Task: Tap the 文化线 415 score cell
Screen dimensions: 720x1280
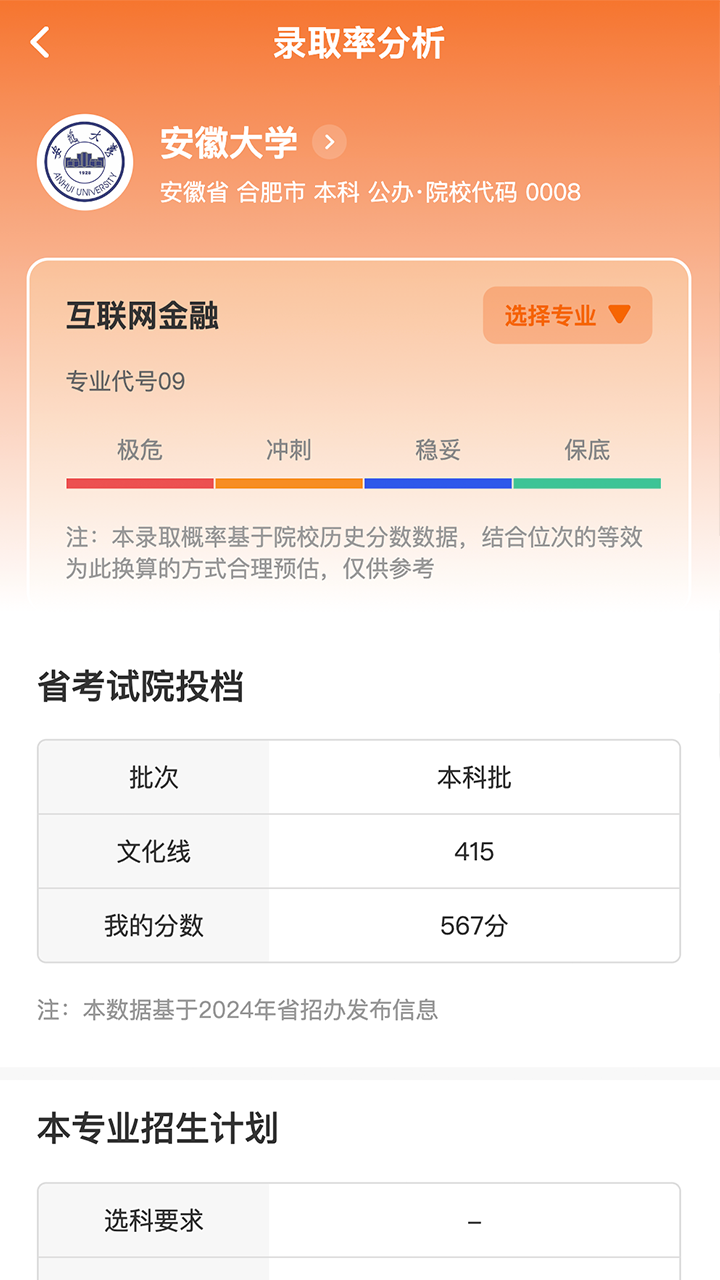Action: (475, 851)
